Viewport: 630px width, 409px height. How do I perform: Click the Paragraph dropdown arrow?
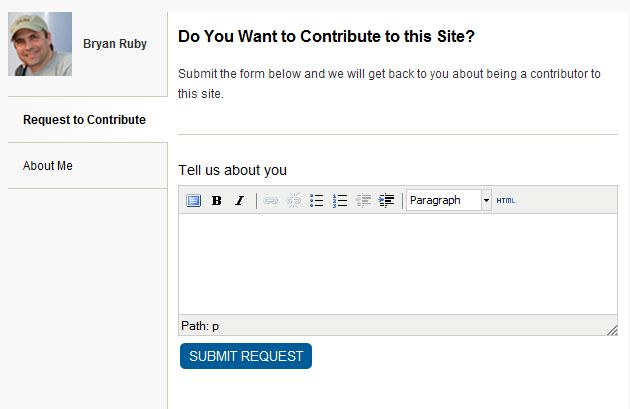tap(487, 201)
